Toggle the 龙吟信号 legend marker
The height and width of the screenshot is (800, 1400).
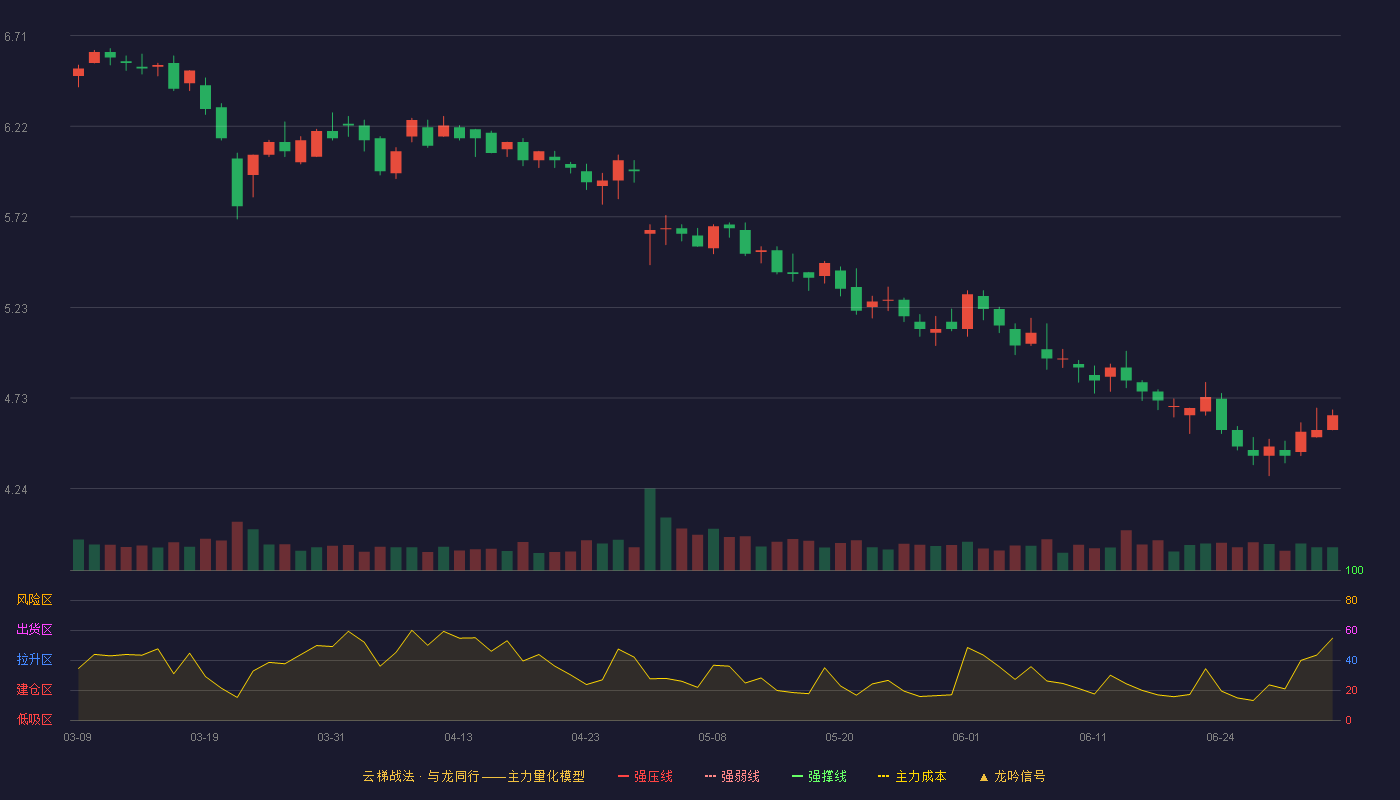pos(1011,776)
